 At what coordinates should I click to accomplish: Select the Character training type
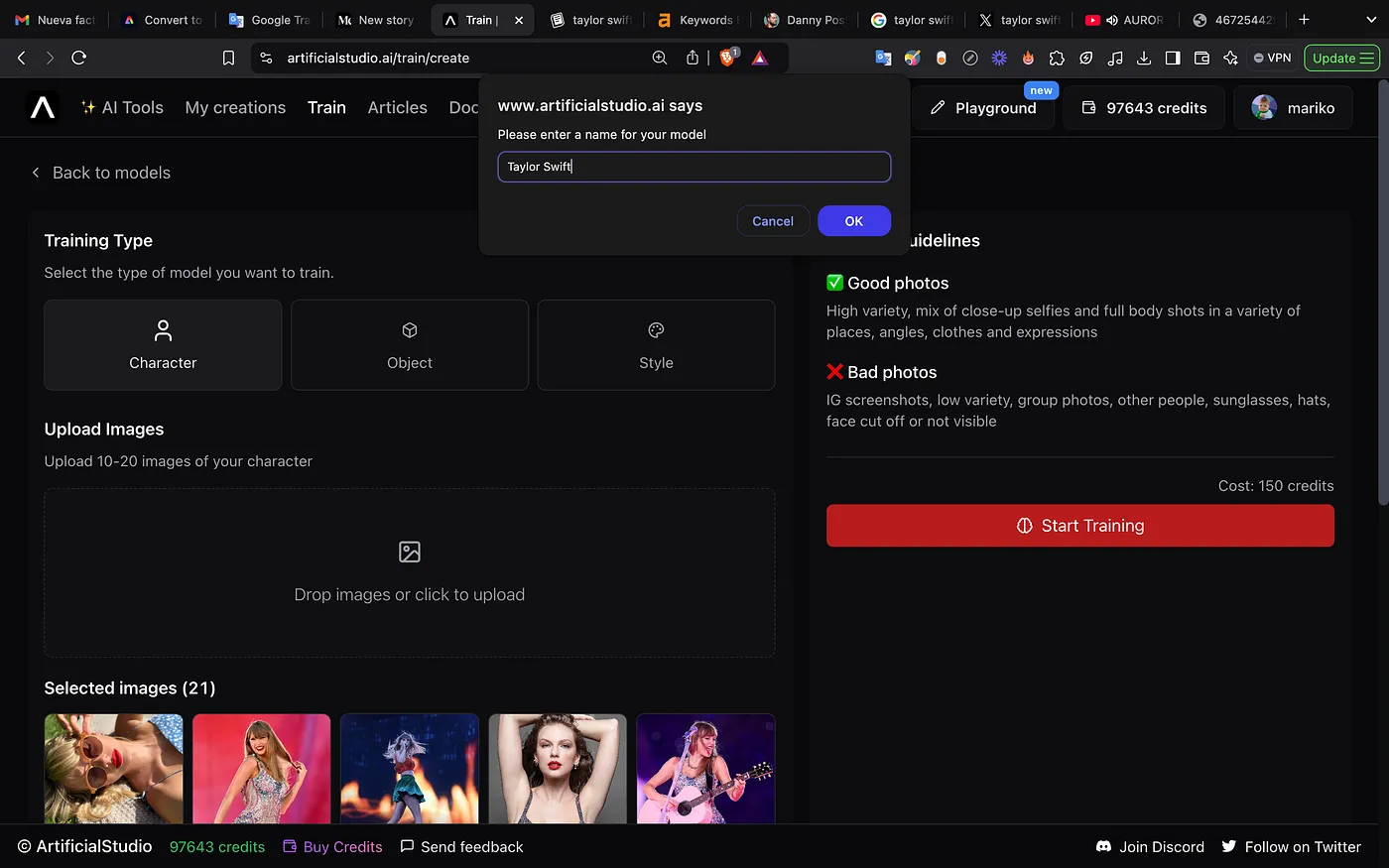pos(163,345)
